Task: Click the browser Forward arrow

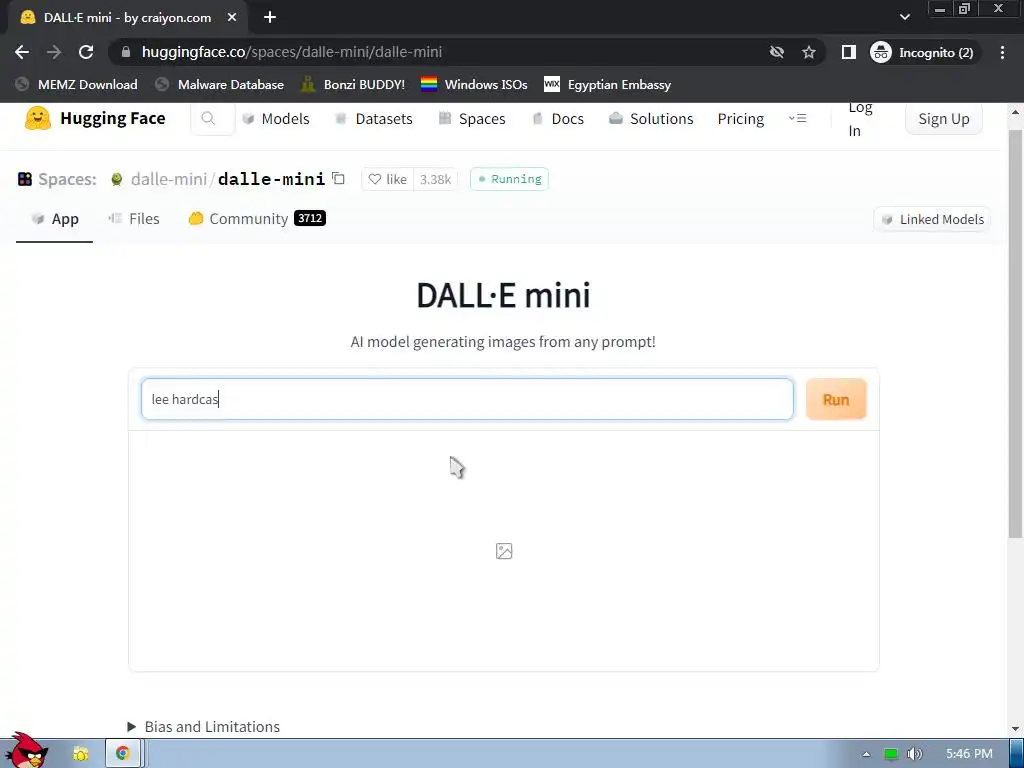Action: click(x=54, y=52)
